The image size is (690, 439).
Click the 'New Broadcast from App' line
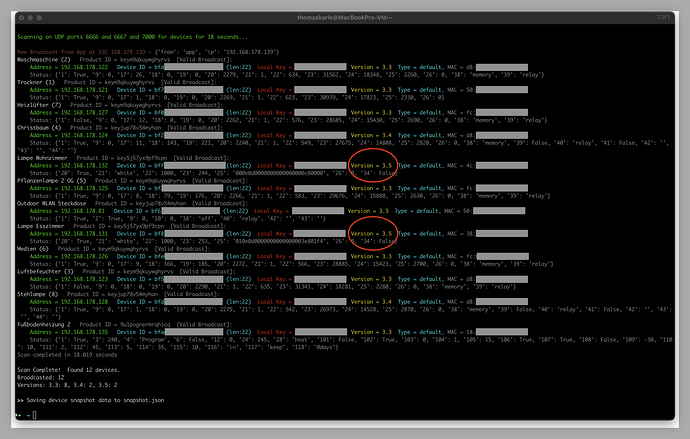[x=148, y=52]
